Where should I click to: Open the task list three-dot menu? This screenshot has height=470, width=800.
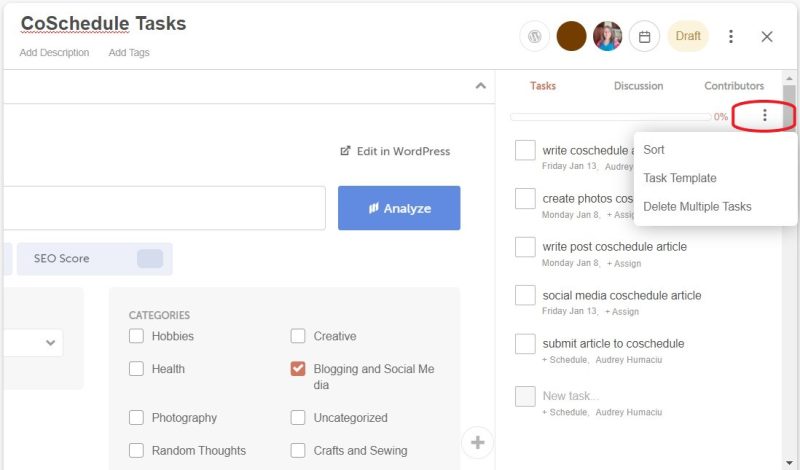click(x=764, y=115)
